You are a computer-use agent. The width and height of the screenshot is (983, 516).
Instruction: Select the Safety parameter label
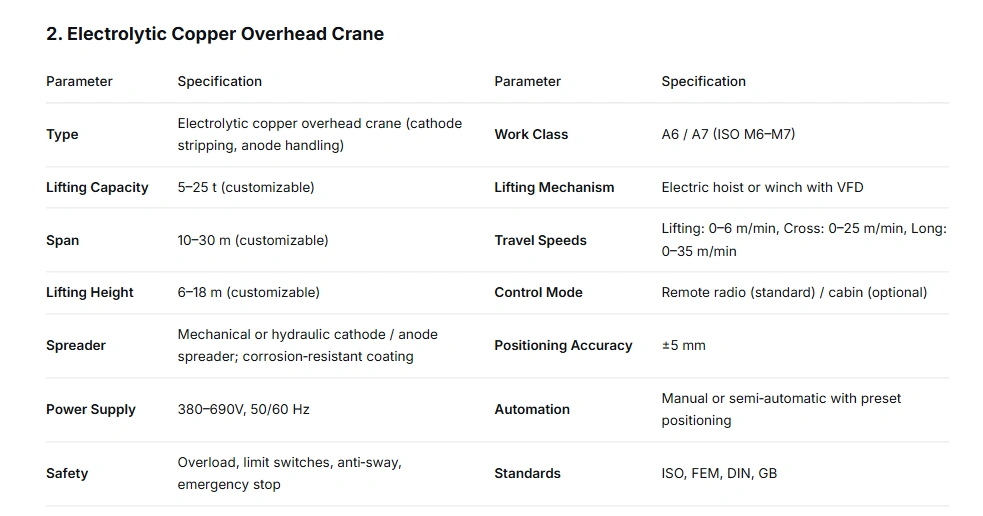[67, 473]
